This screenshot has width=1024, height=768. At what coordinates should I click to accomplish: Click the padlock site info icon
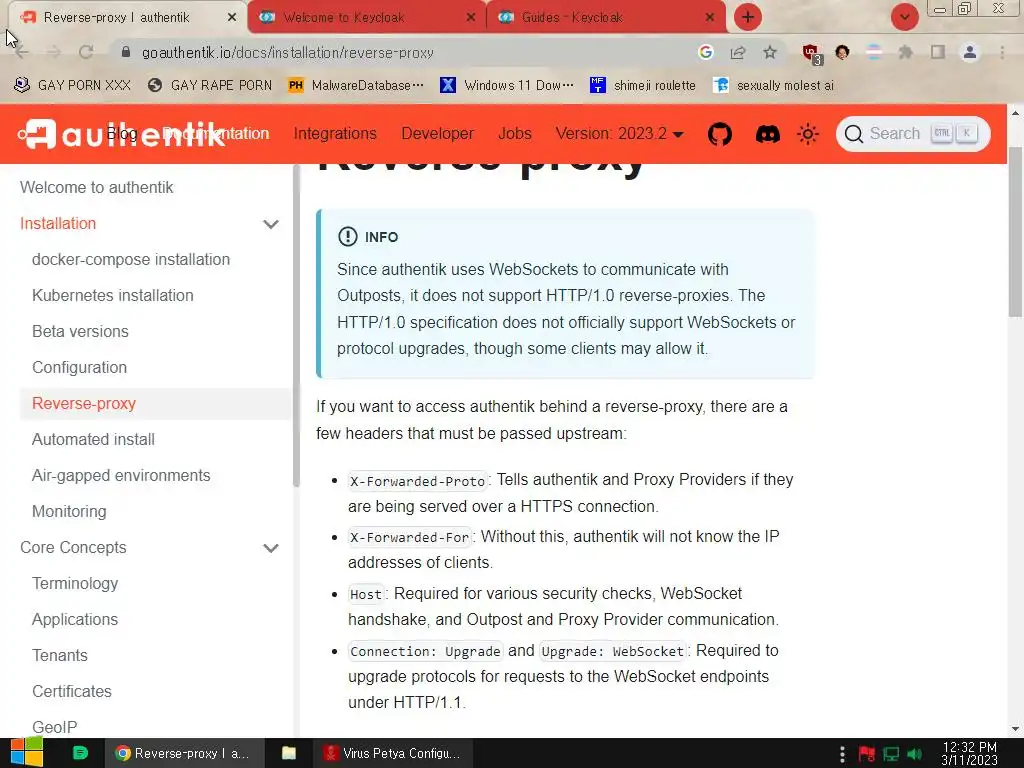[126, 52]
